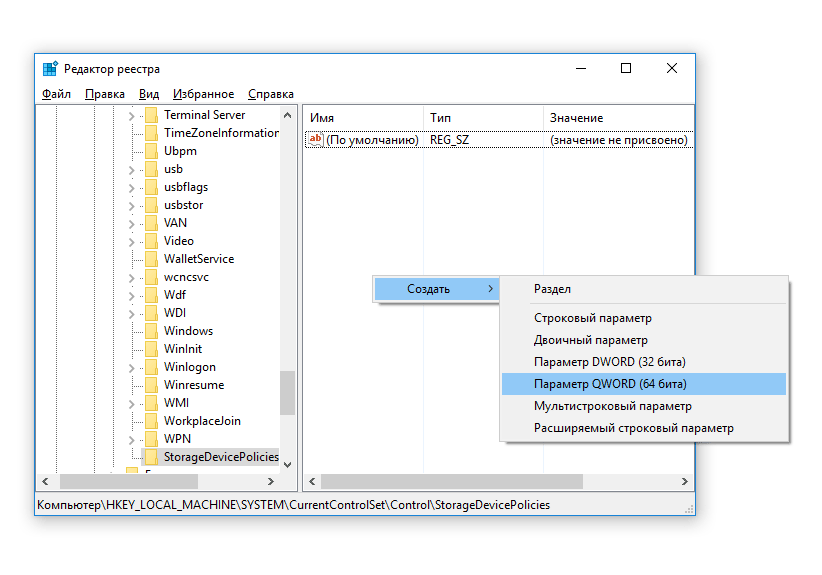
Task: Expand the Wdf key arrow
Action: [131, 295]
